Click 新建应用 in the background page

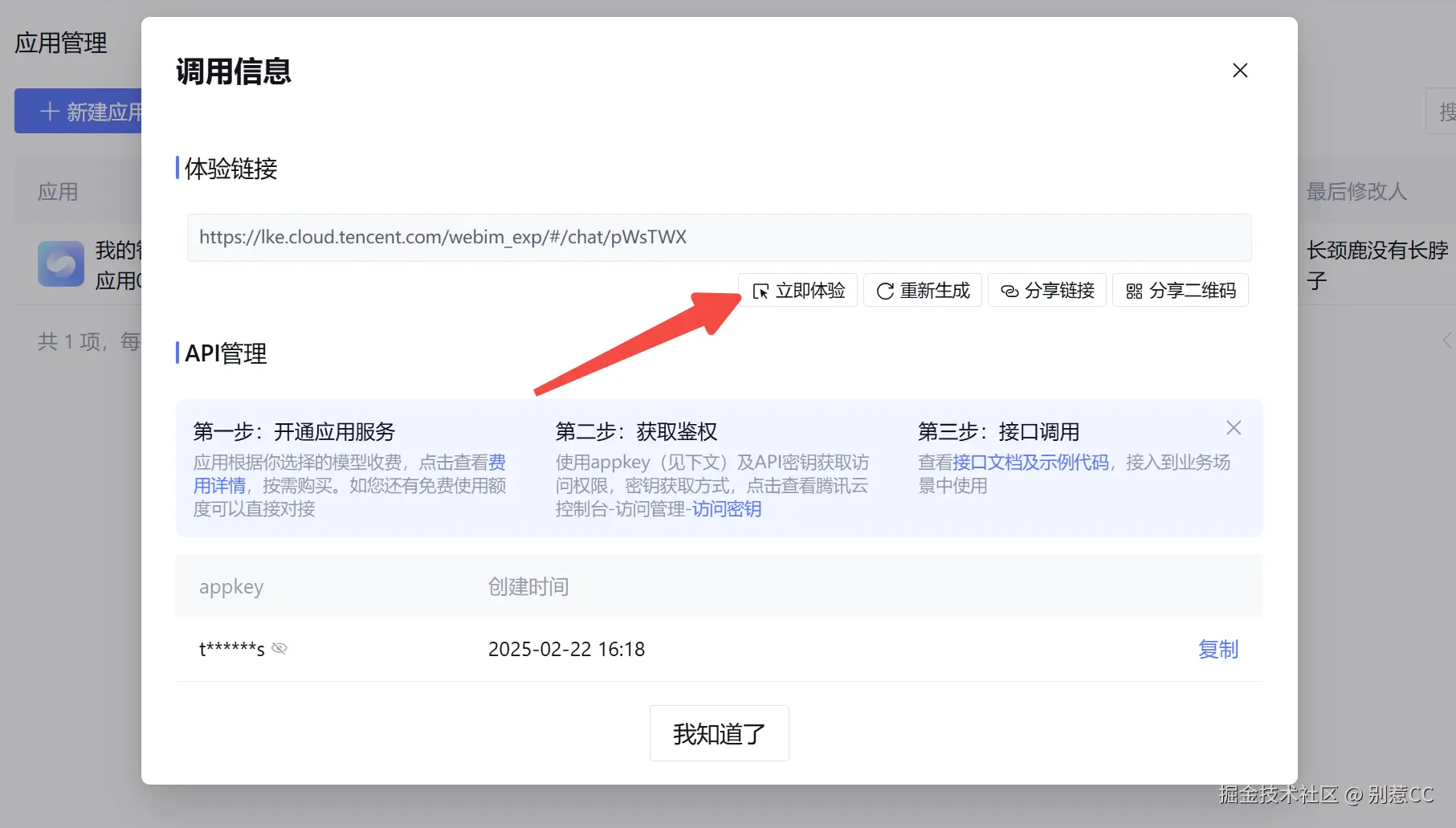coord(79,112)
